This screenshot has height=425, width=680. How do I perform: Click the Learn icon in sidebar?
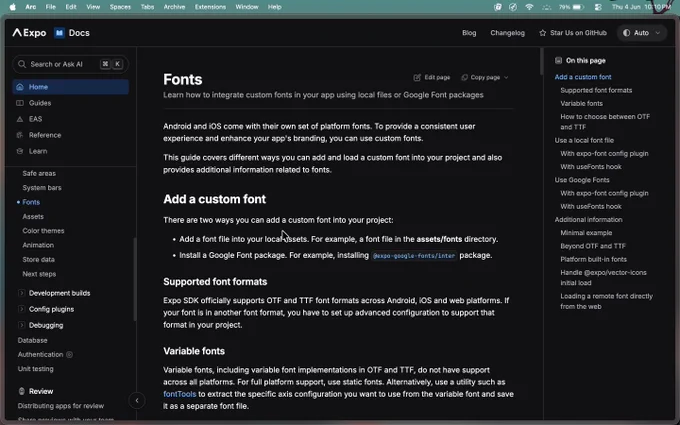(20, 151)
